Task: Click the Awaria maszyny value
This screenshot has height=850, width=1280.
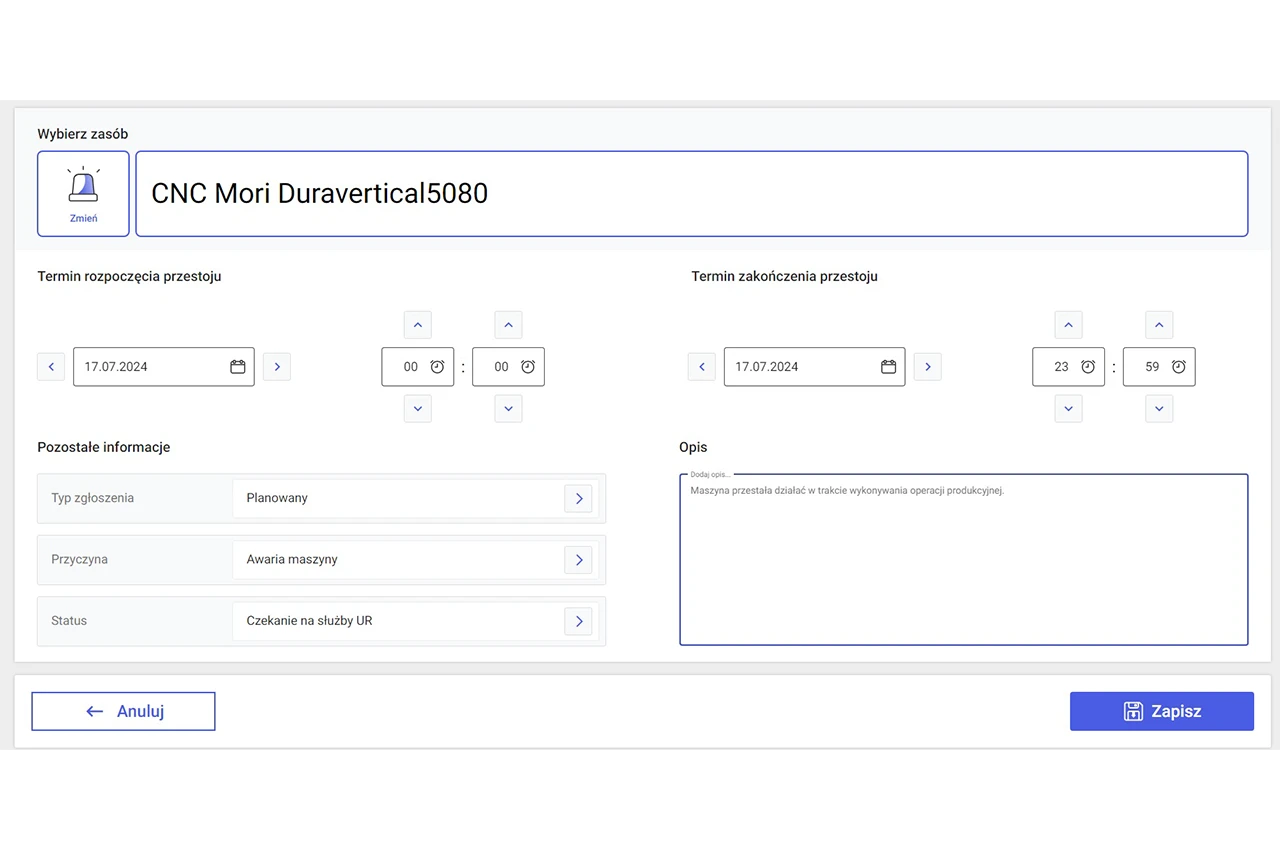Action: (292, 560)
